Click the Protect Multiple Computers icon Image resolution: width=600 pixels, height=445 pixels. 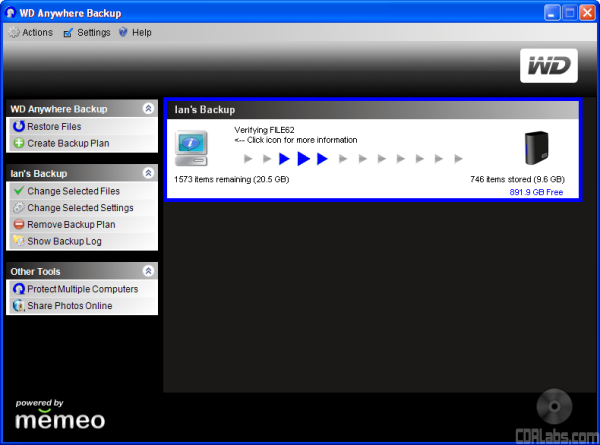click(x=19, y=289)
